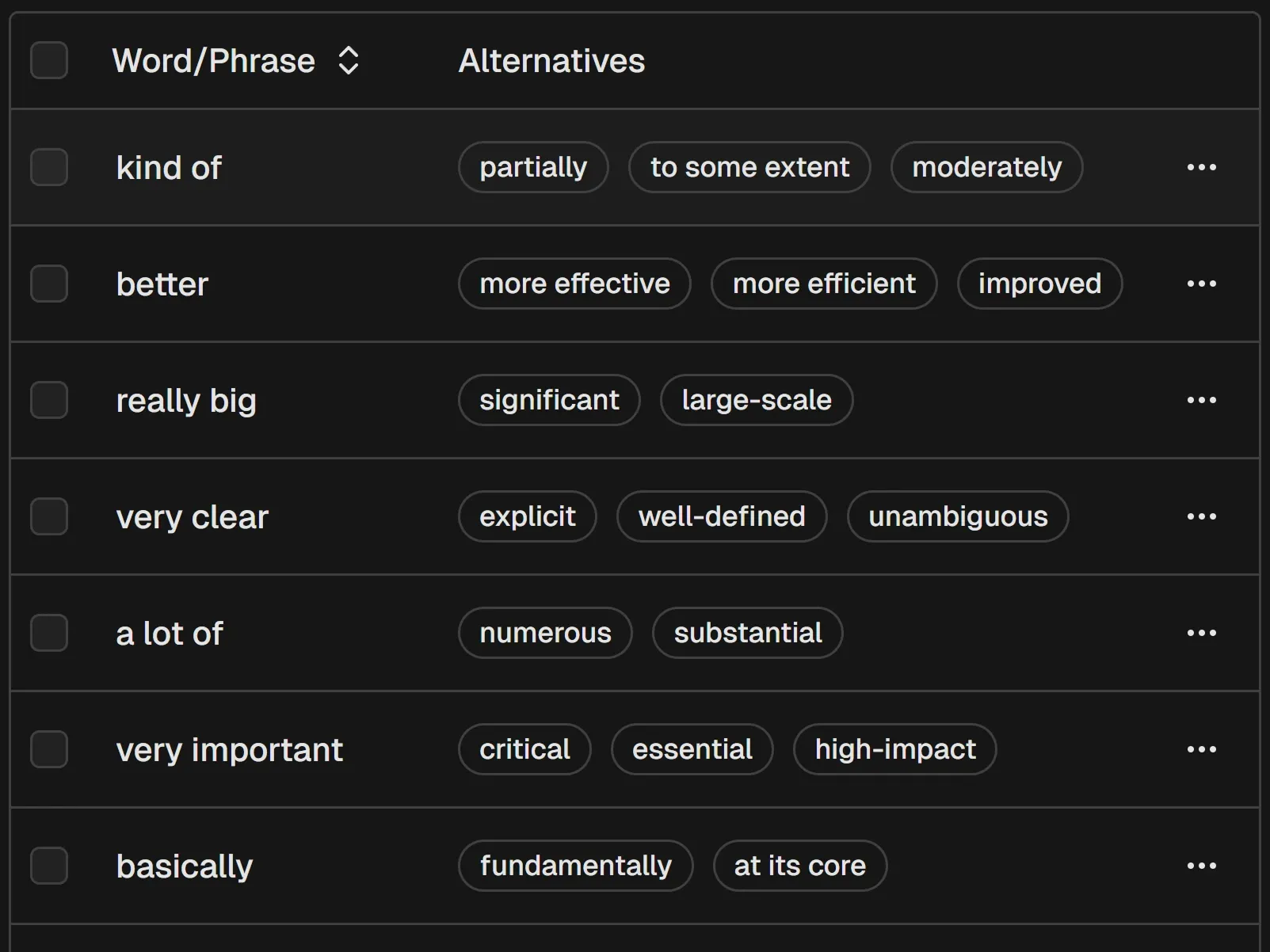Check the checkbox for the "basically" row

[49, 866]
